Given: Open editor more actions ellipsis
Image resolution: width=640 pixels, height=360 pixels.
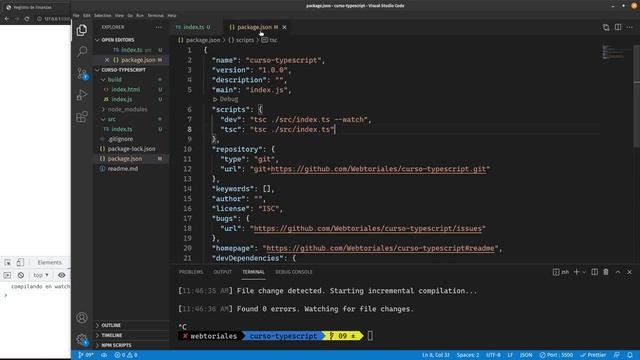Looking at the screenshot, I should [x=629, y=27].
